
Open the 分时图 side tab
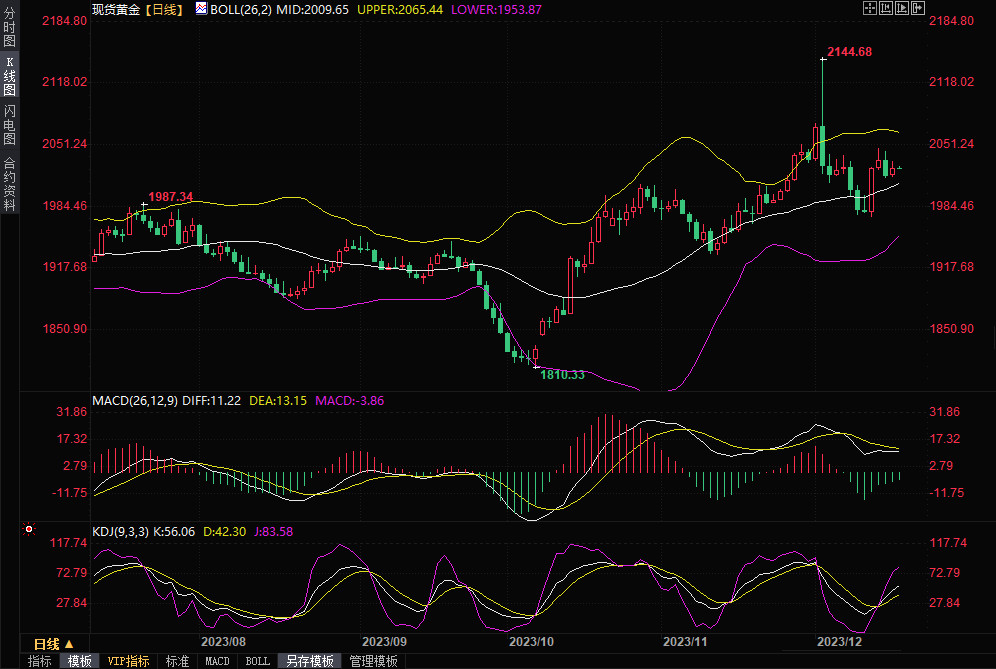click(9, 29)
